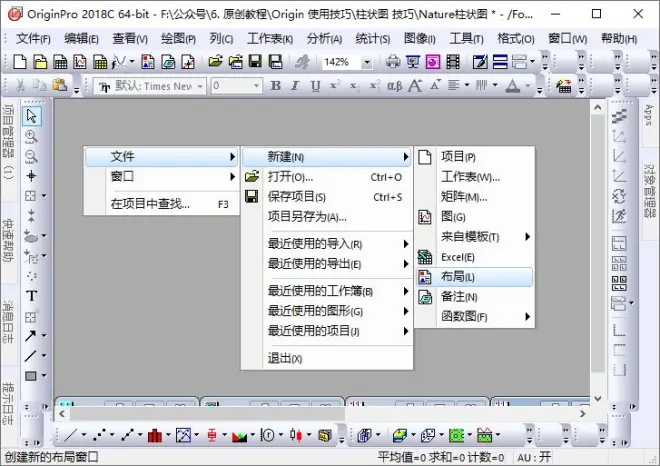The image size is (660, 466).
Task: Select the Screen Reader crosshair tool
Action: [31, 176]
